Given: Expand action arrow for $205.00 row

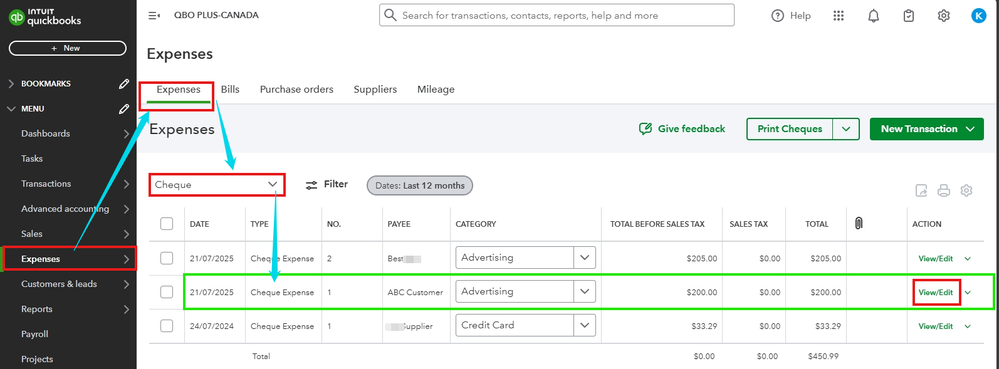Looking at the screenshot, I should pyautogui.click(x=968, y=259).
